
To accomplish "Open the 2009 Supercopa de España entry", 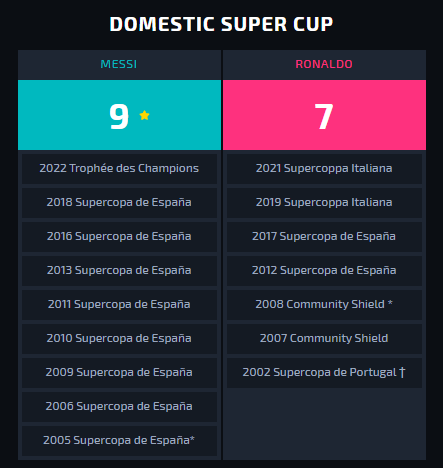I will click(x=119, y=373).
